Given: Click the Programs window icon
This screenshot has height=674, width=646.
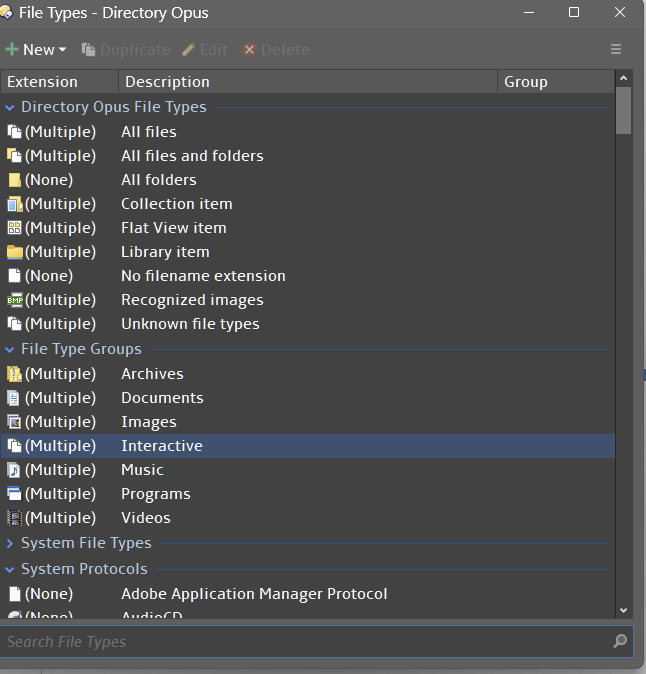Looking at the screenshot, I should (x=14, y=494).
